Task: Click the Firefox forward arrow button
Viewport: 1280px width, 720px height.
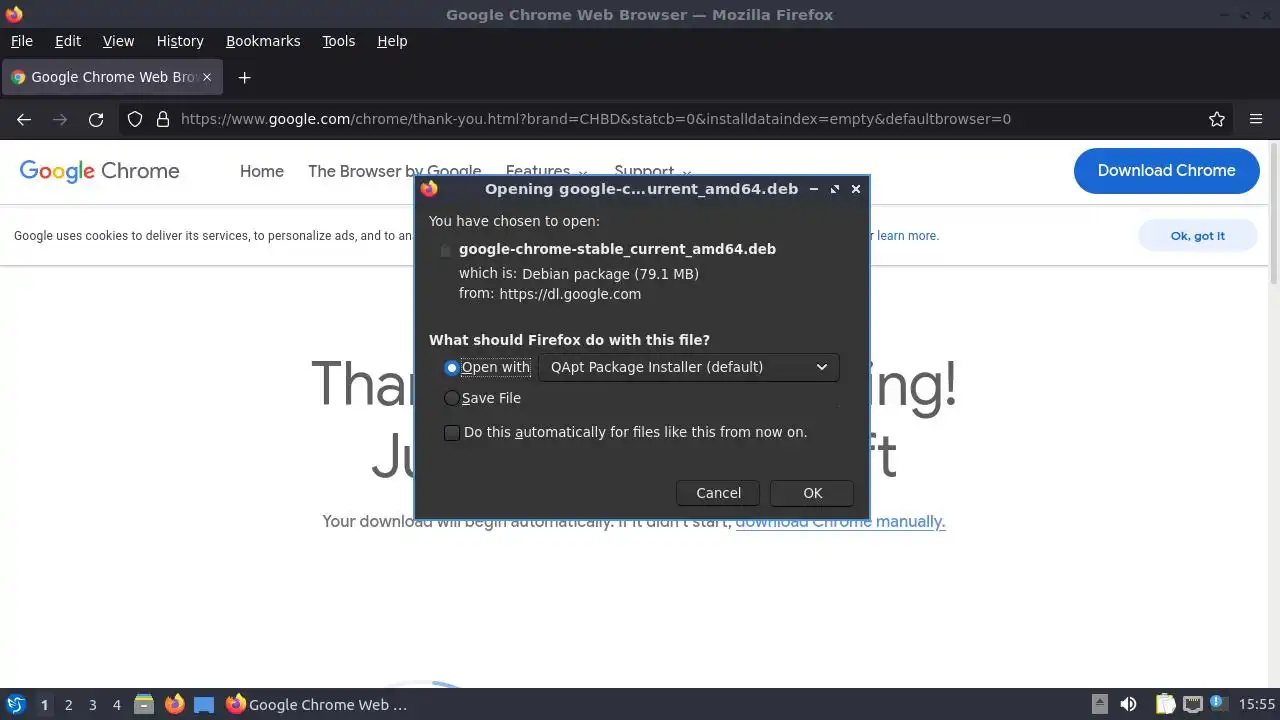Action: pyautogui.click(x=60, y=119)
